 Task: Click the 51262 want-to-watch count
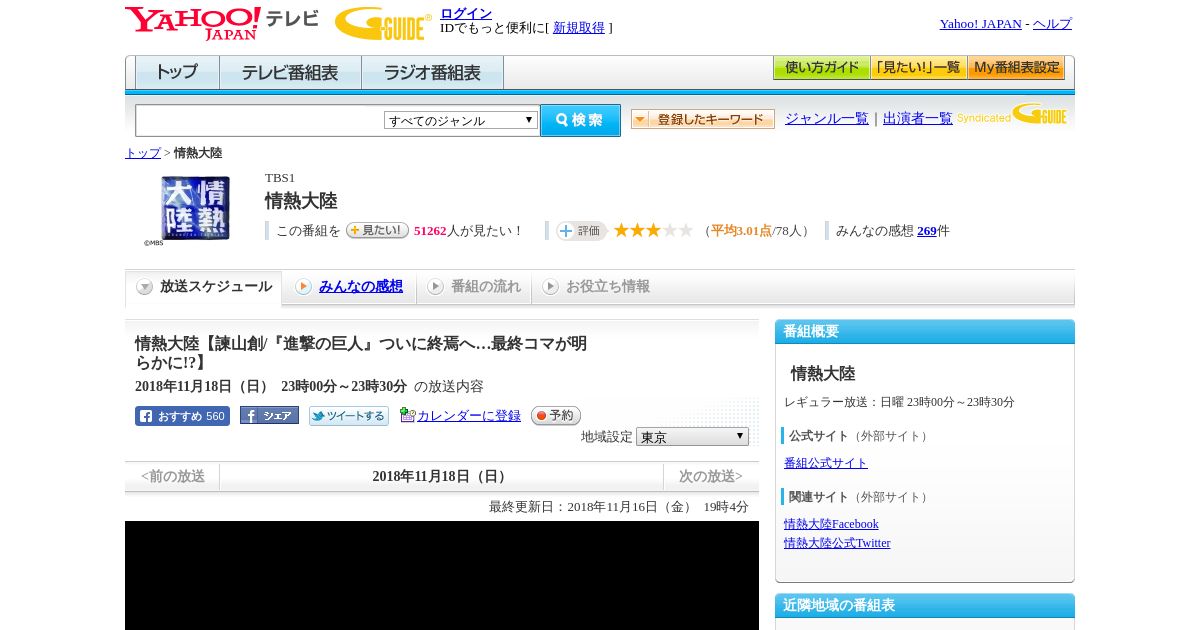(x=430, y=231)
